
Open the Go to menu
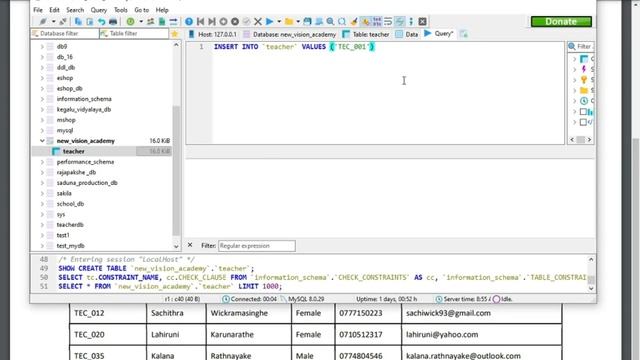point(142,10)
